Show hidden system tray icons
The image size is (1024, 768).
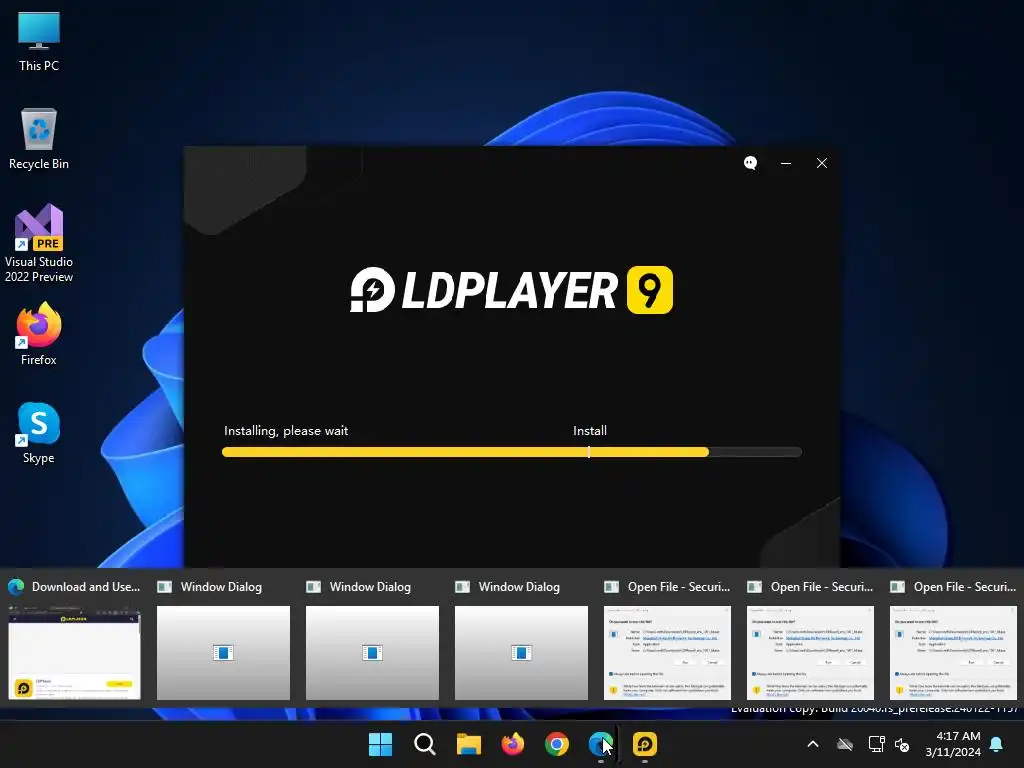[x=812, y=744]
